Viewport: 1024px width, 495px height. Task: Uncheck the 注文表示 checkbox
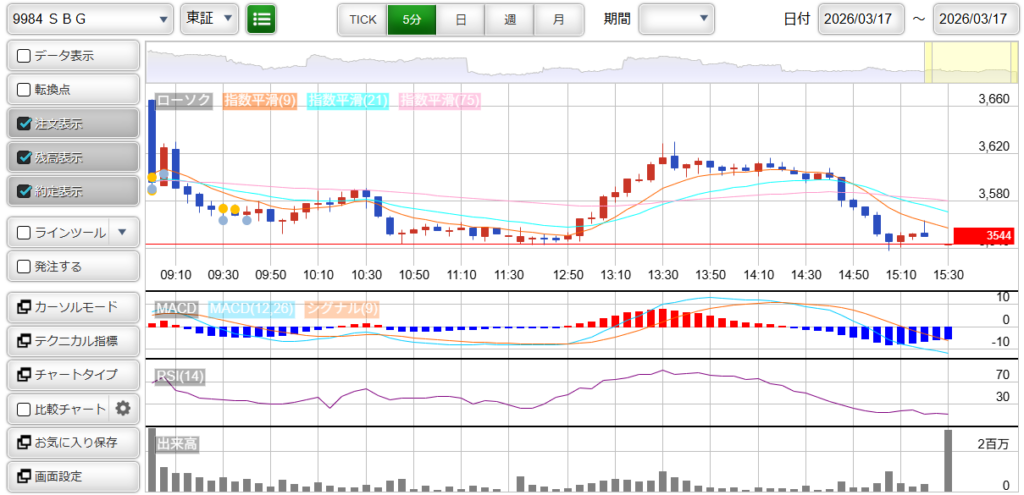tap(25, 124)
